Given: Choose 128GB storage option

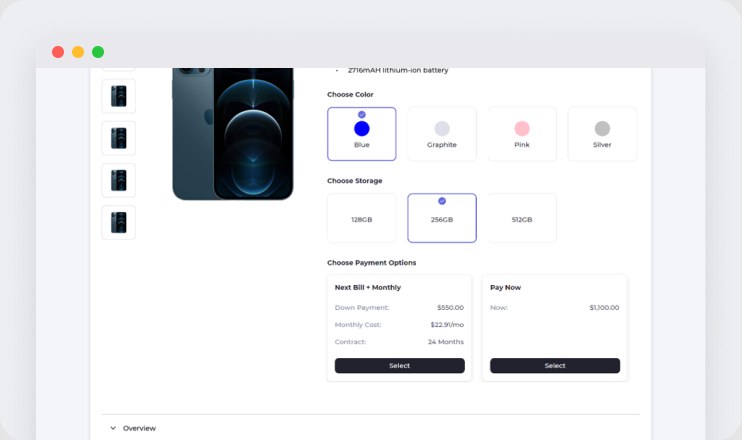Looking at the screenshot, I should coord(362,218).
